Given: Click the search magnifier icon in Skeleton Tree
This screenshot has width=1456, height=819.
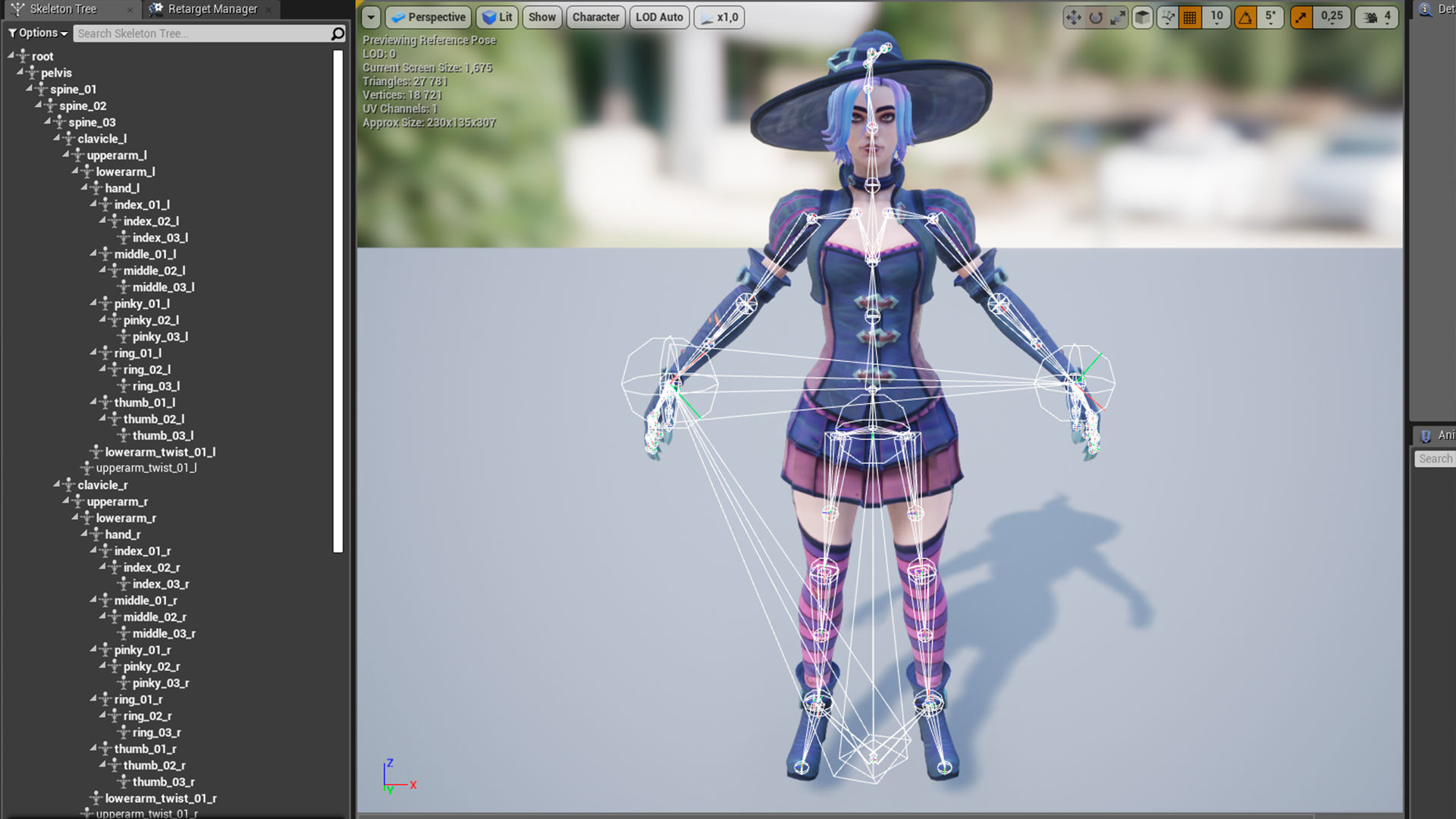Looking at the screenshot, I should (x=337, y=33).
